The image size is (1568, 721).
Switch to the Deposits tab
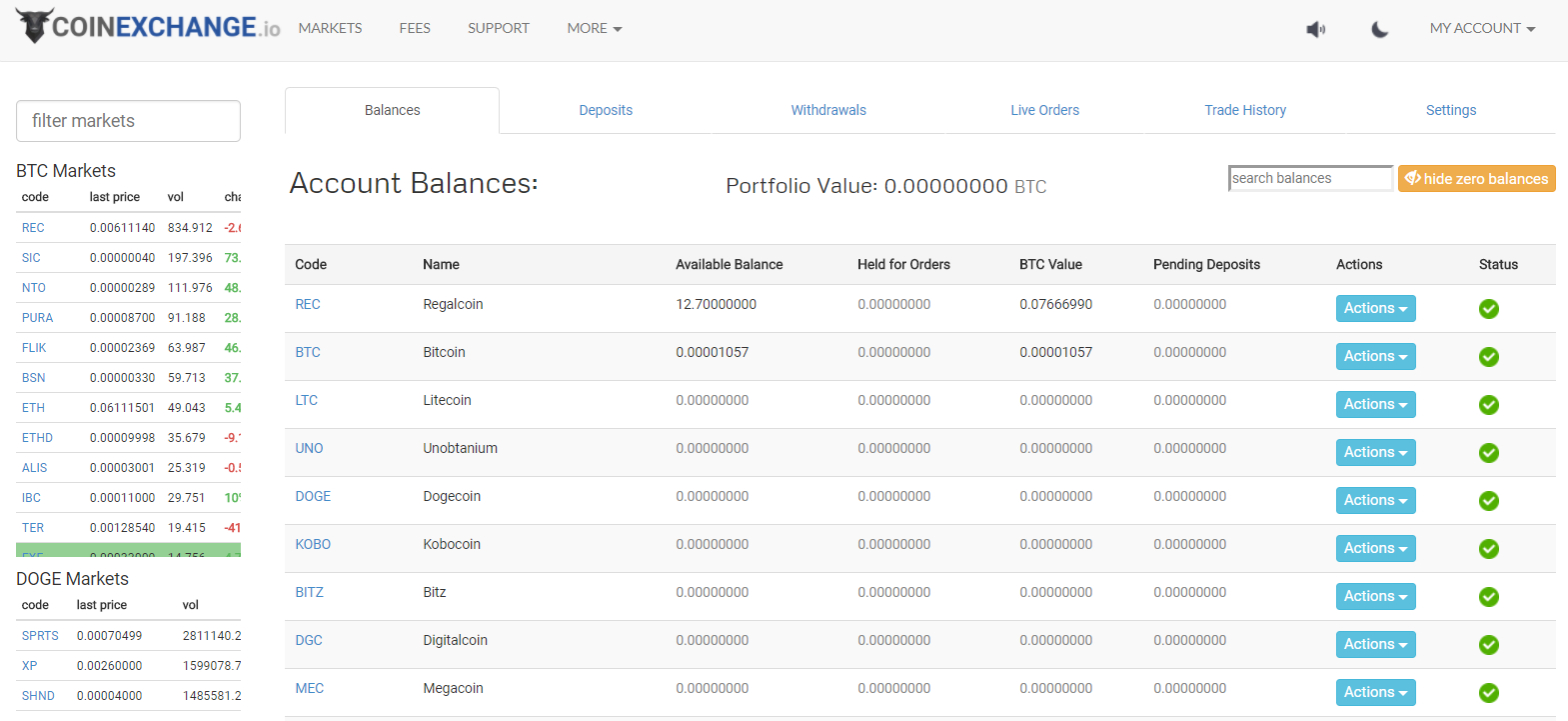(x=606, y=110)
